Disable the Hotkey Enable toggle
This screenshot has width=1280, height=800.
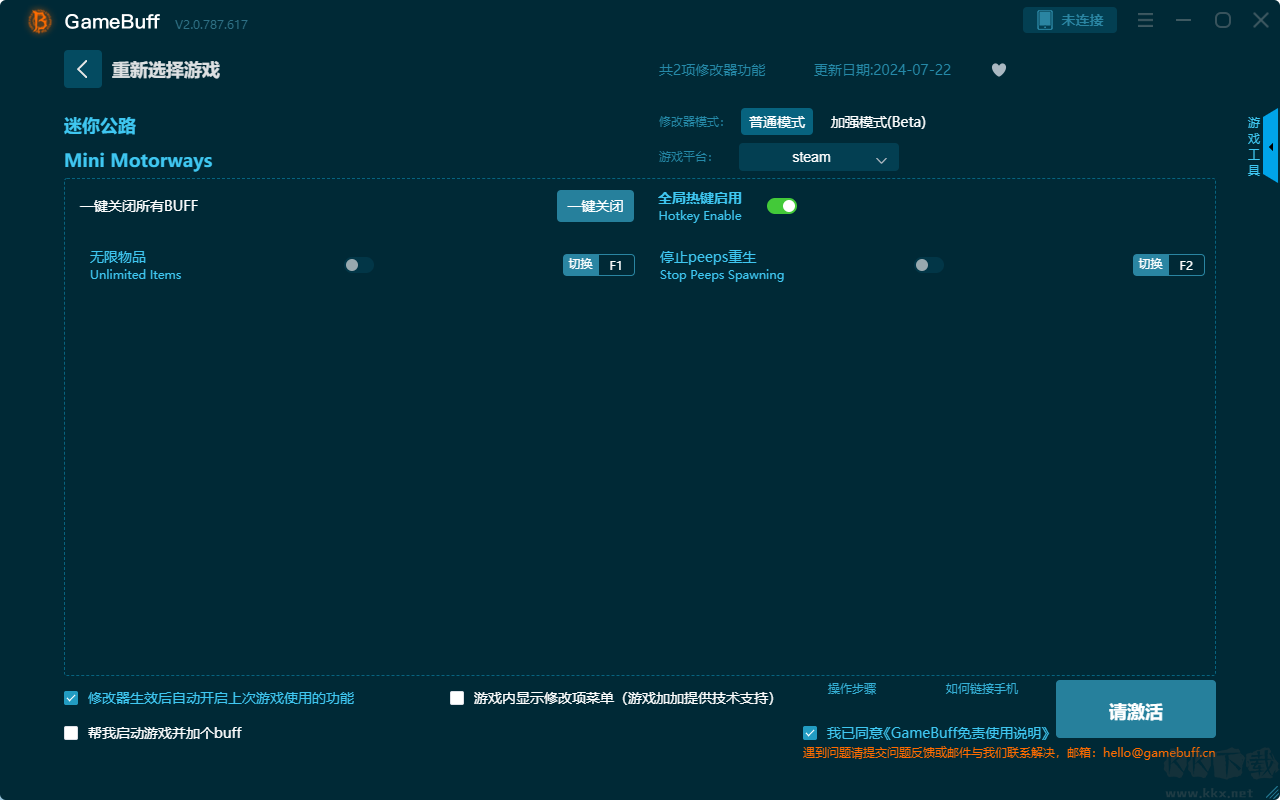pos(781,205)
